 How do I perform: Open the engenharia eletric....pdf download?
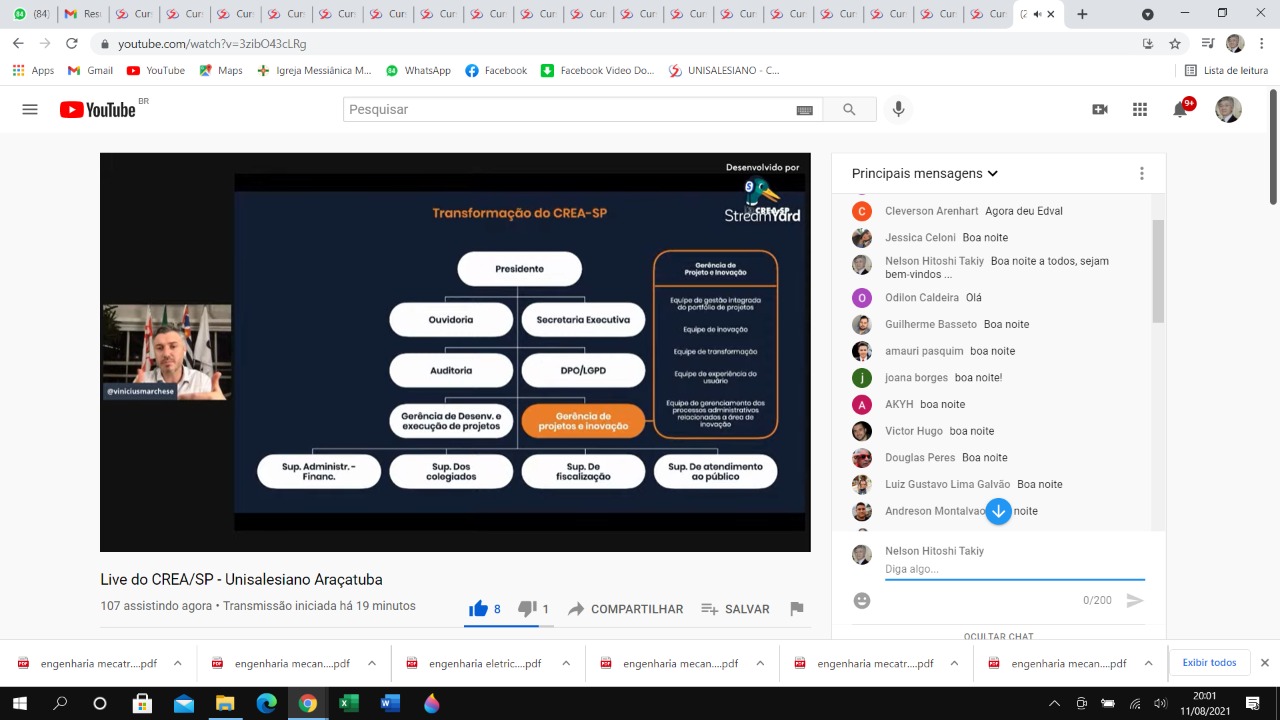(475, 663)
